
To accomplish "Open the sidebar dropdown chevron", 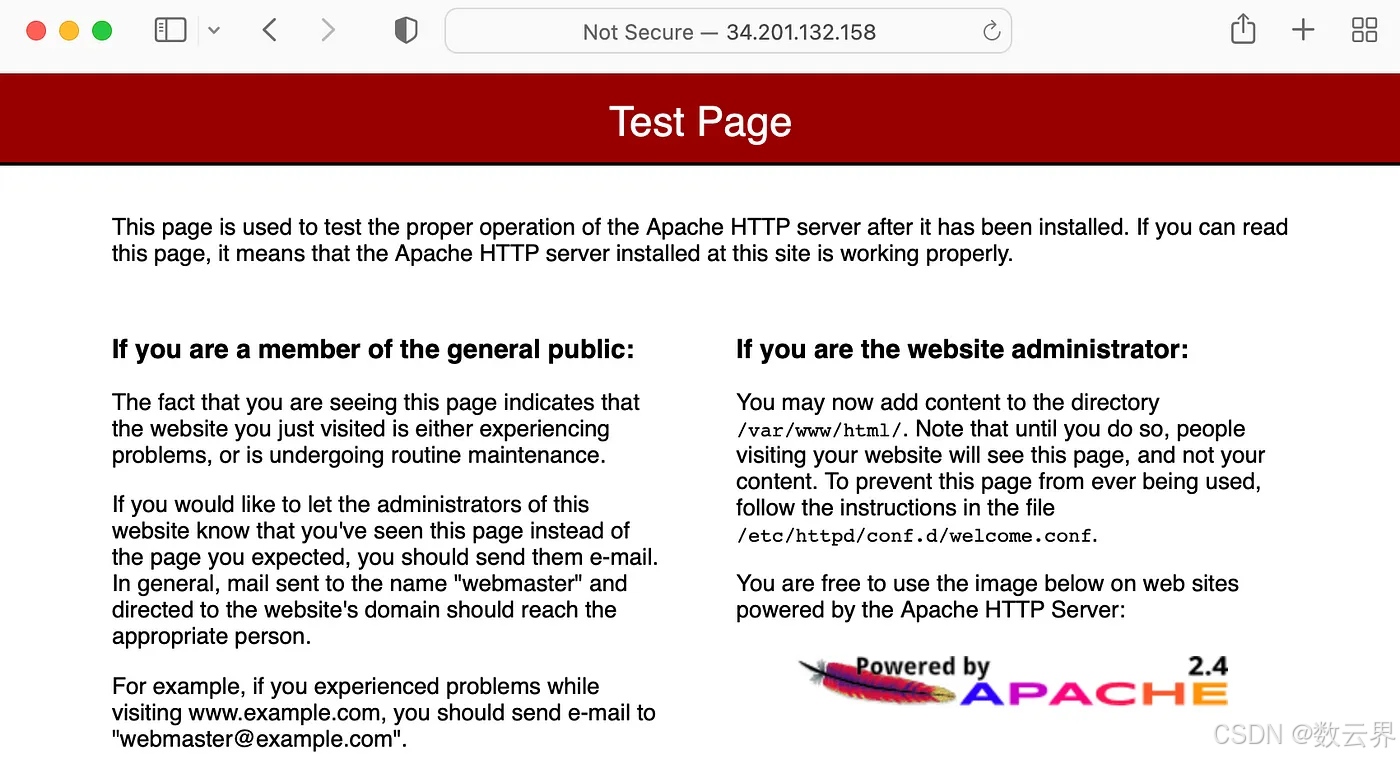I will click(214, 31).
